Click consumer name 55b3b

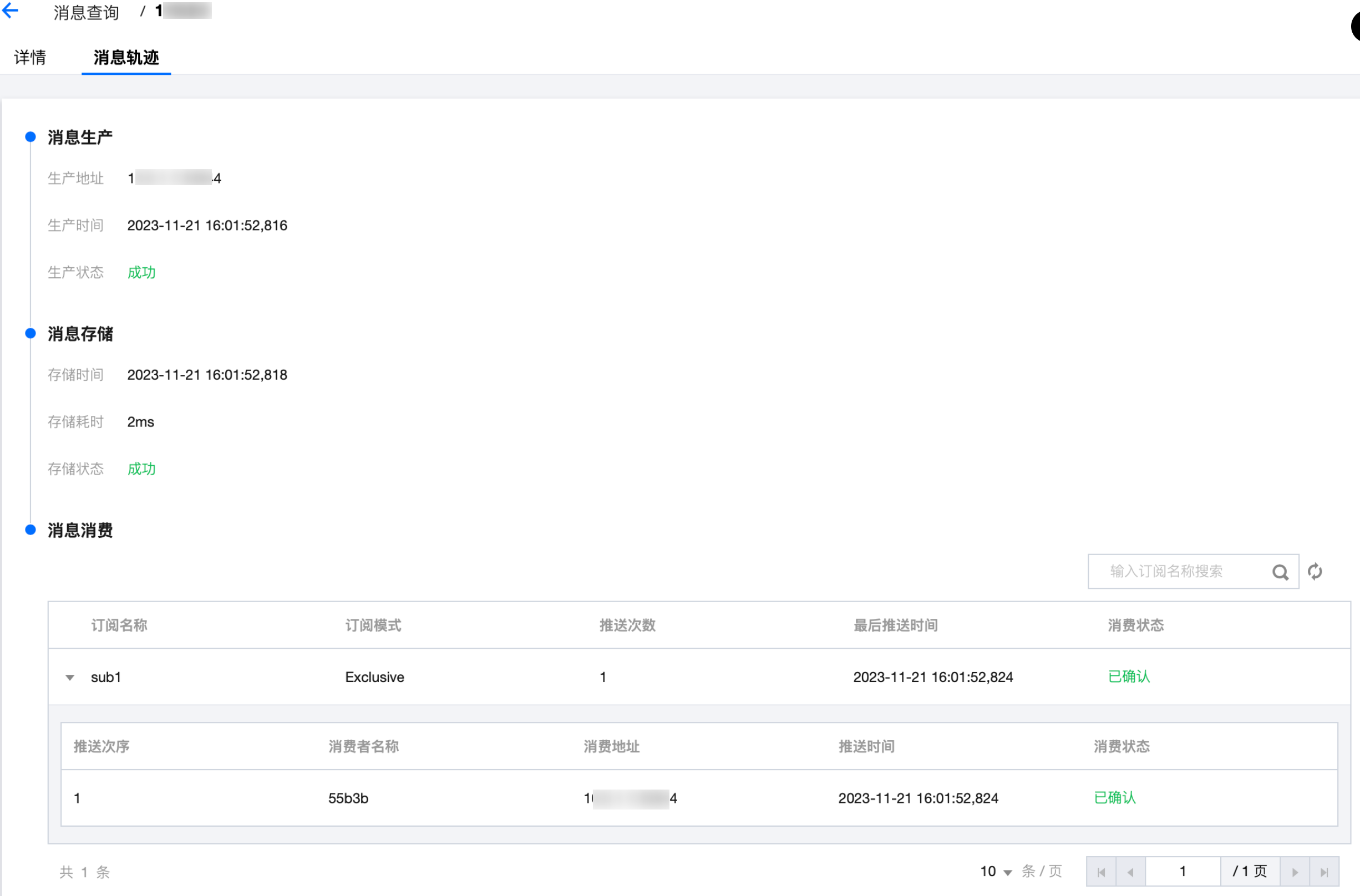click(348, 798)
